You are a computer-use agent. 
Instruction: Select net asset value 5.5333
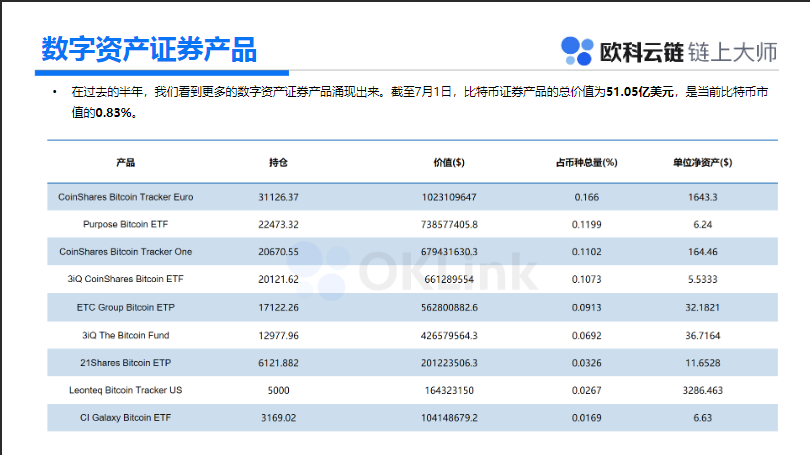[703, 279]
